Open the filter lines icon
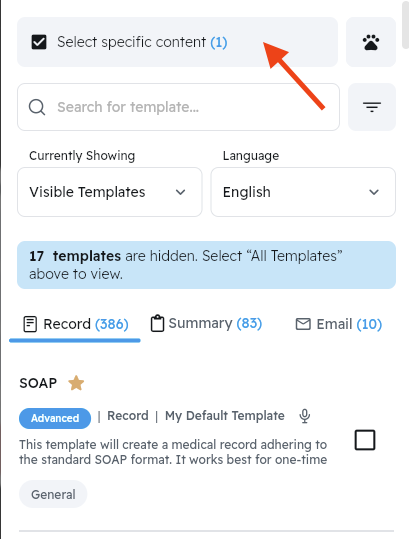The image size is (409, 539). [372, 107]
